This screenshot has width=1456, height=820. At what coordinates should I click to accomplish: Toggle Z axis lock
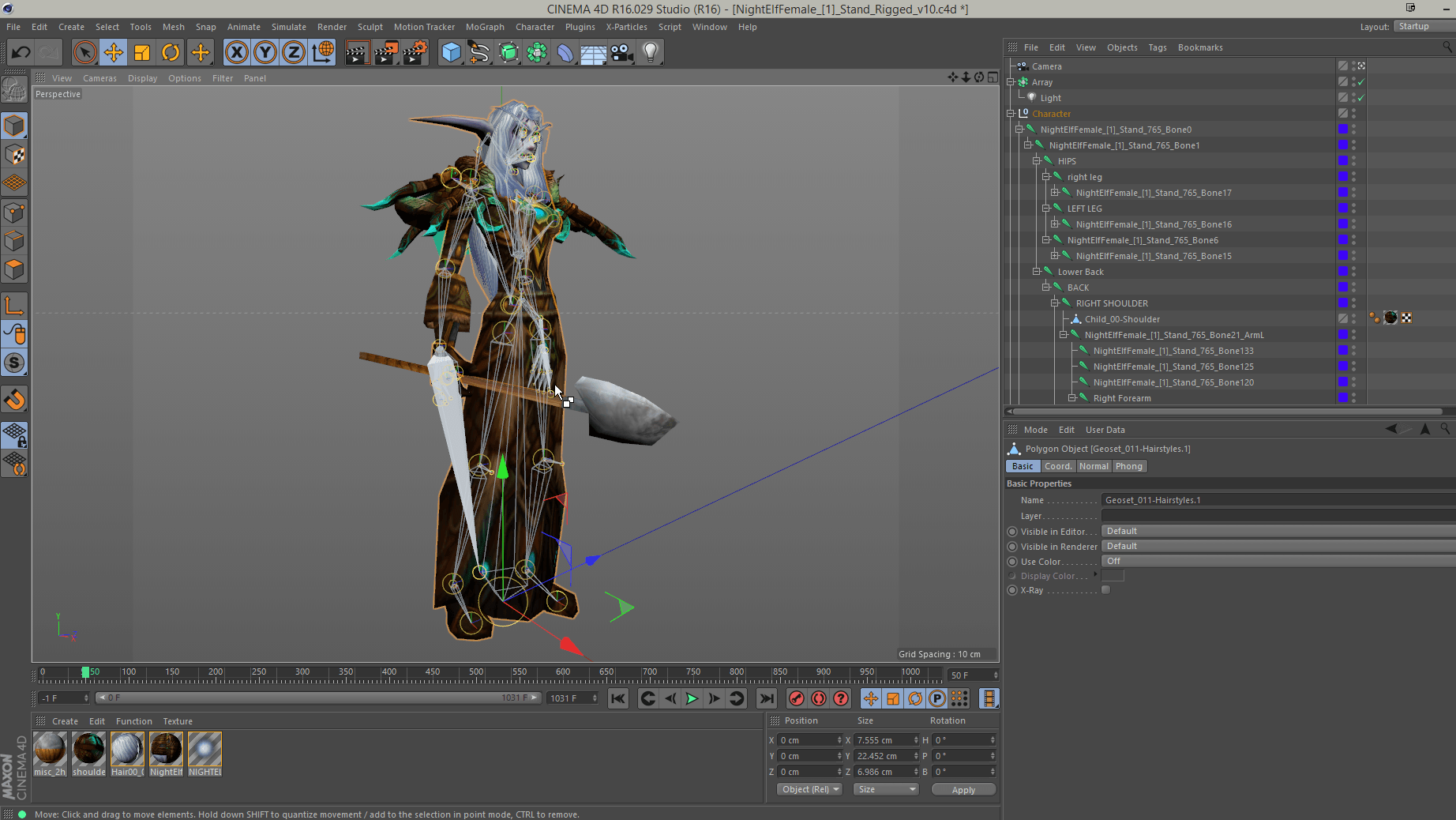tap(294, 53)
